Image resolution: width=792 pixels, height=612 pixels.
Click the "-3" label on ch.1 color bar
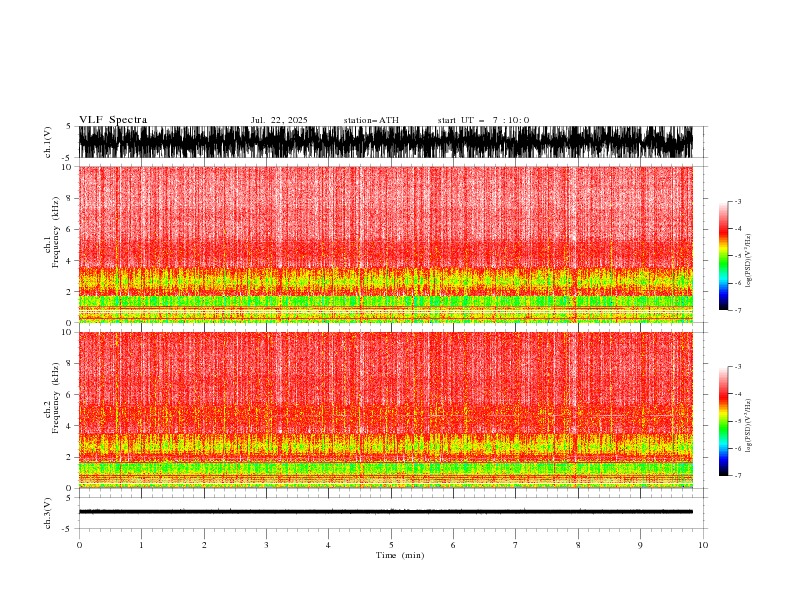[x=737, y=201]
